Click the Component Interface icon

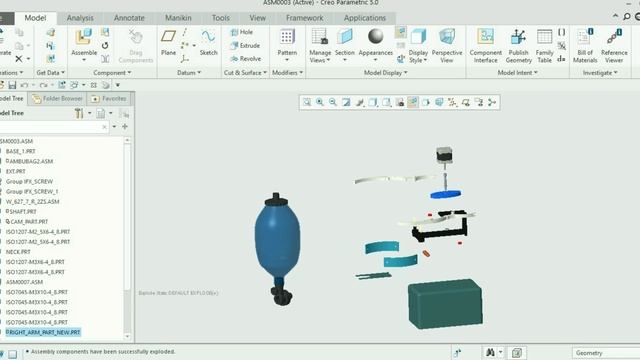[x=485, y=37]
